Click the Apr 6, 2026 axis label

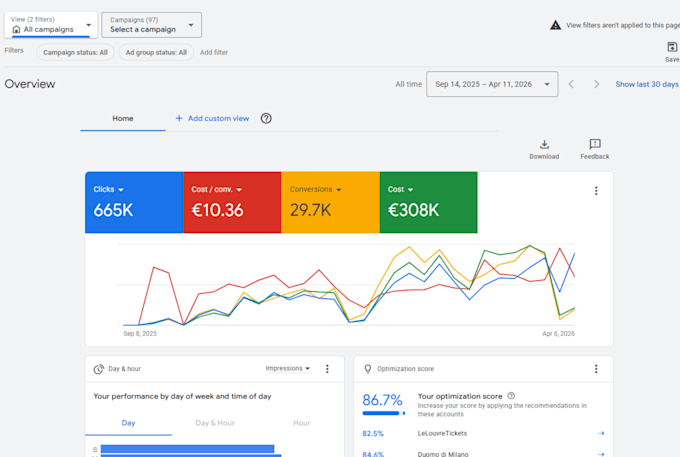pos(558,333)
